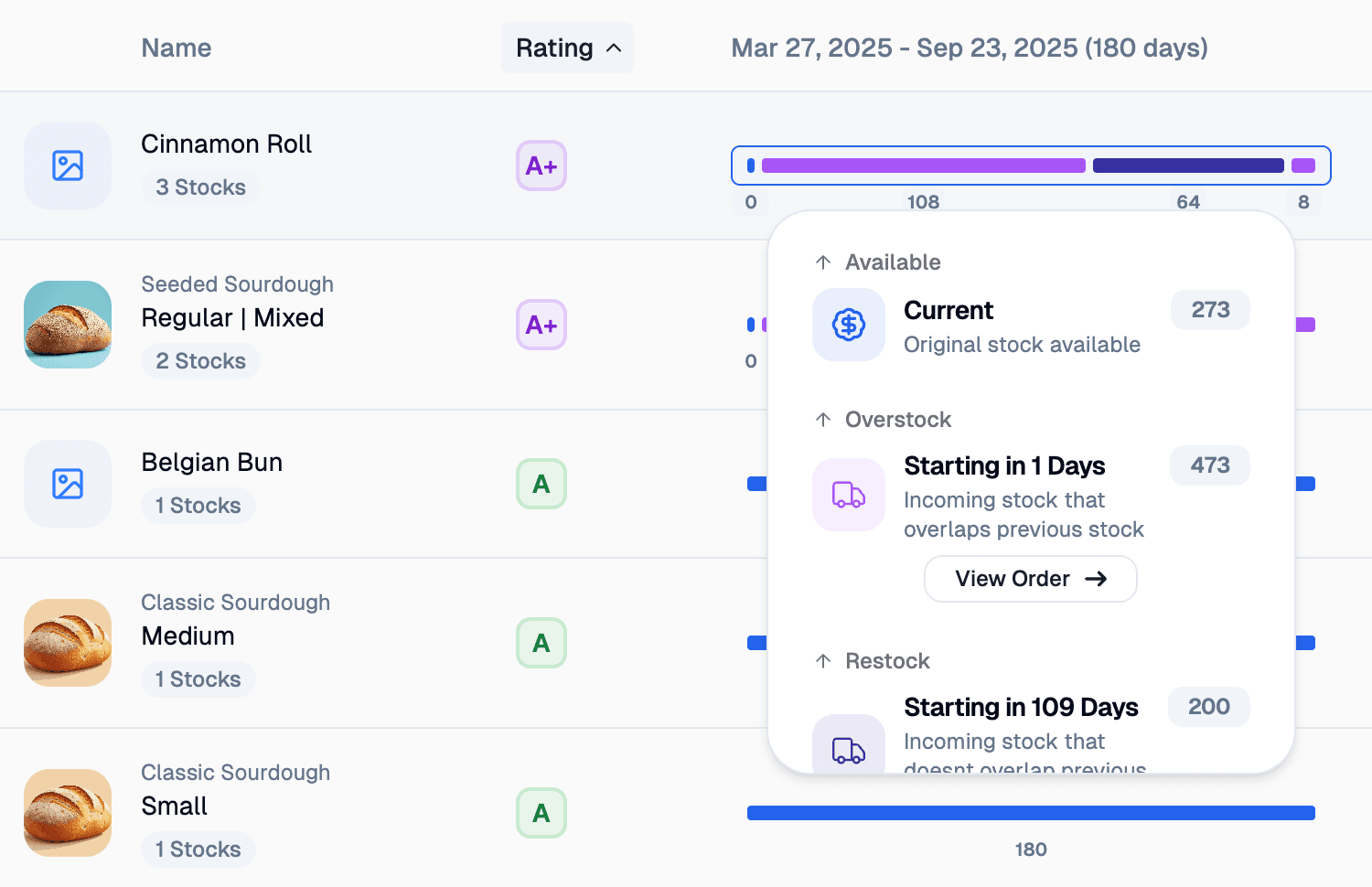
Task: Collapse the Overstock section arrow
Action: [823, 420]
